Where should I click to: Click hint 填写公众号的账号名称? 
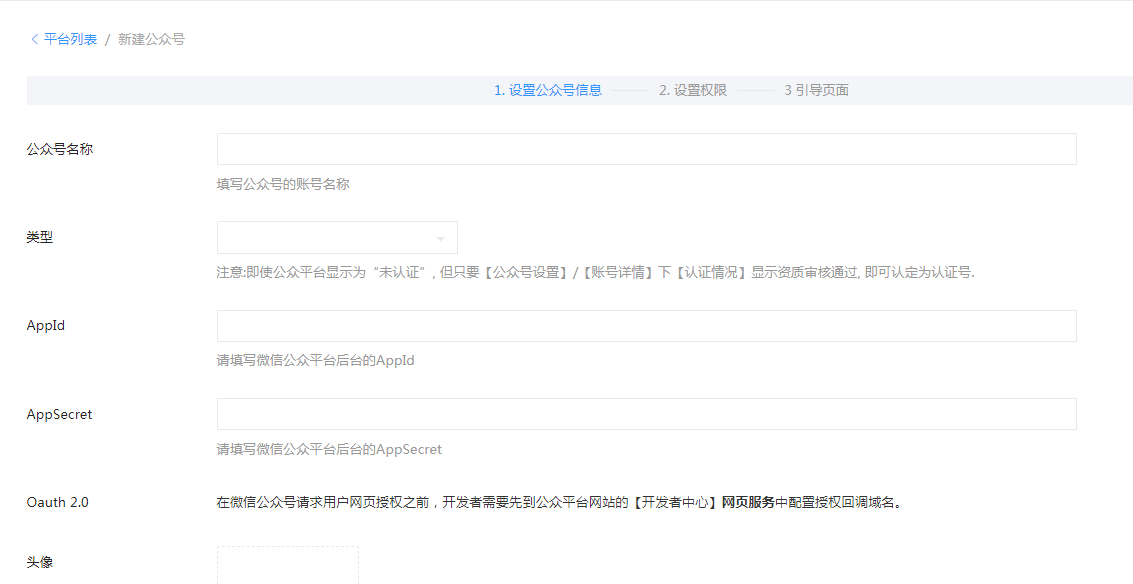(x=283, y=184)
